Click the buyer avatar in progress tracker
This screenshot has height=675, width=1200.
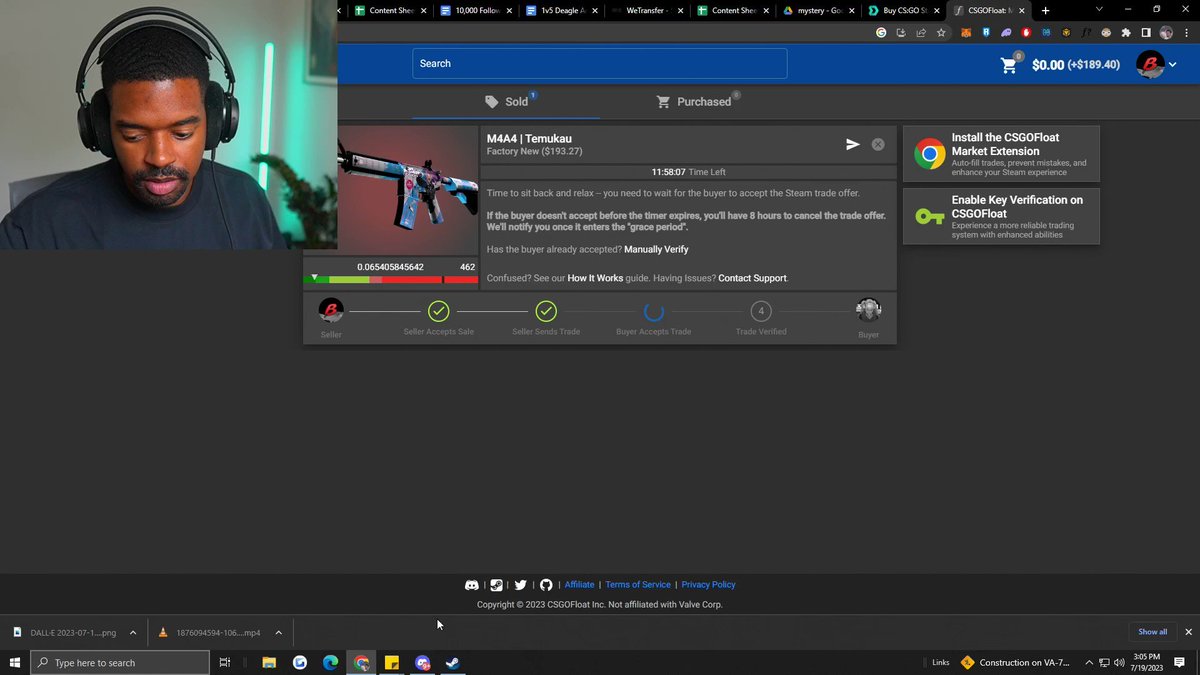click(868, 311)
